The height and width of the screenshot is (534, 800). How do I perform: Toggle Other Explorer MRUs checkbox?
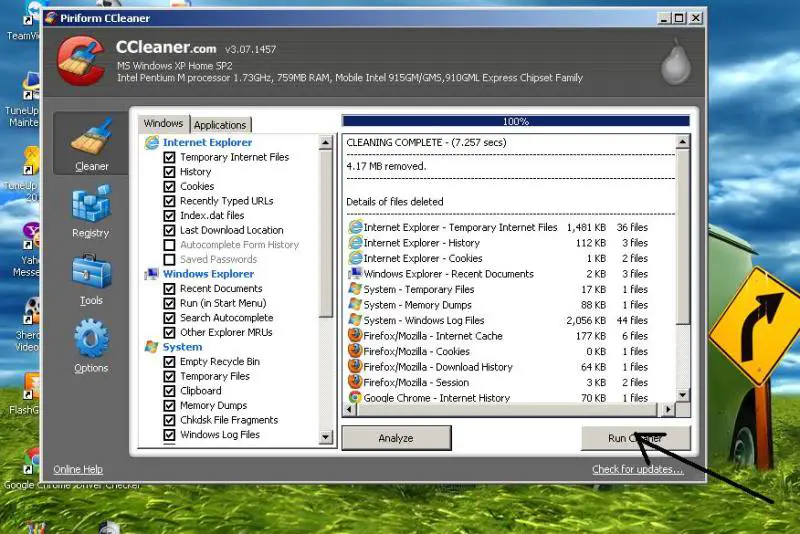tap(169, 333)
